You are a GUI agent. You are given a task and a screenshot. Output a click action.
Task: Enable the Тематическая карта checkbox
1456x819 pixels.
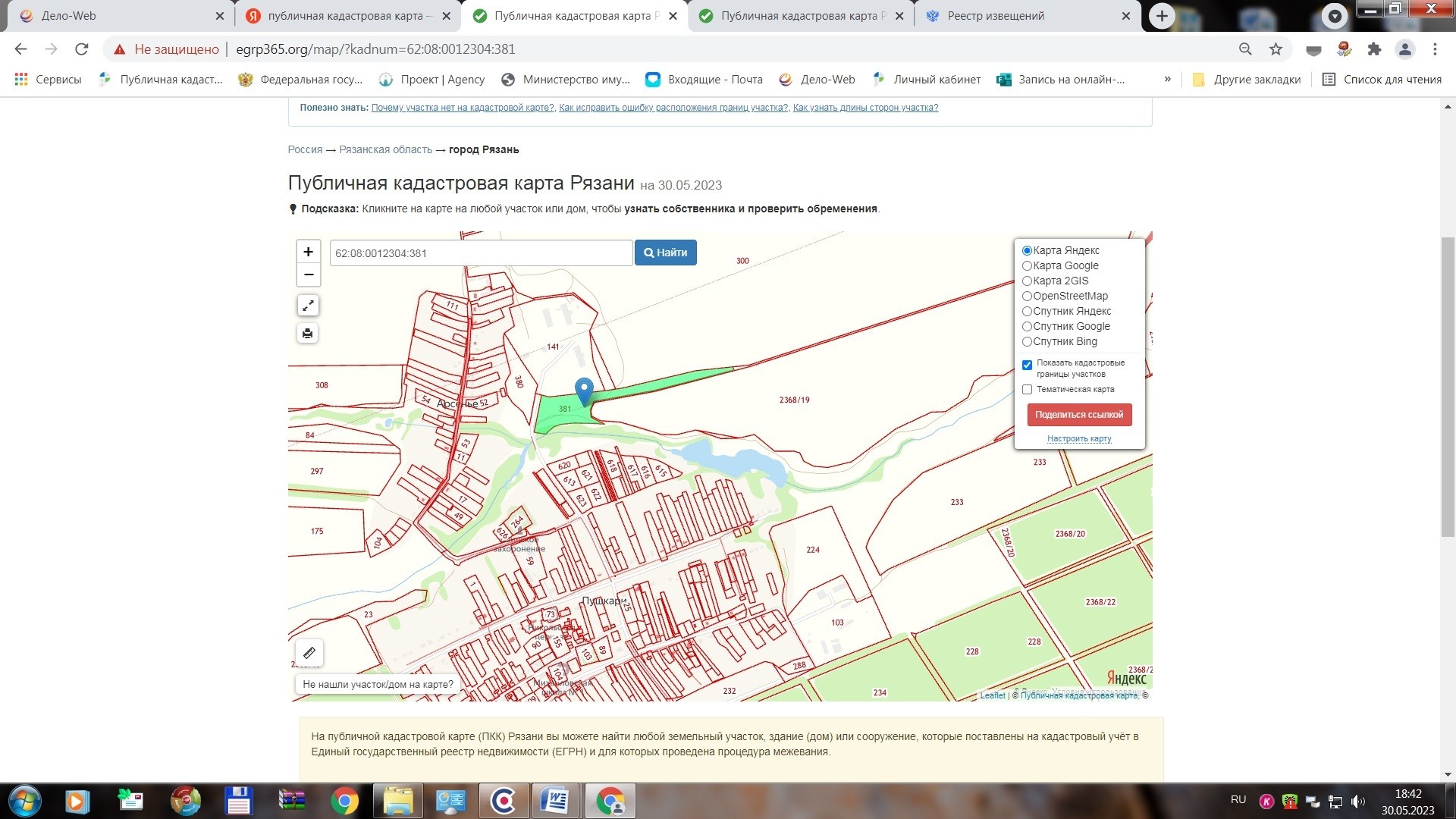(x=1027, y=390)
